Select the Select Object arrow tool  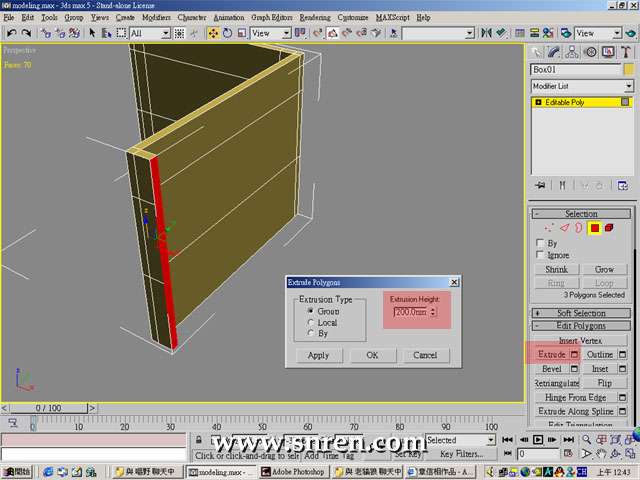[x=93, y=33]
